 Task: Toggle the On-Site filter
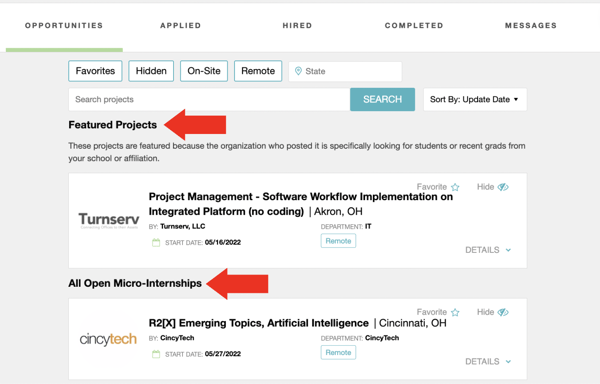204,71
